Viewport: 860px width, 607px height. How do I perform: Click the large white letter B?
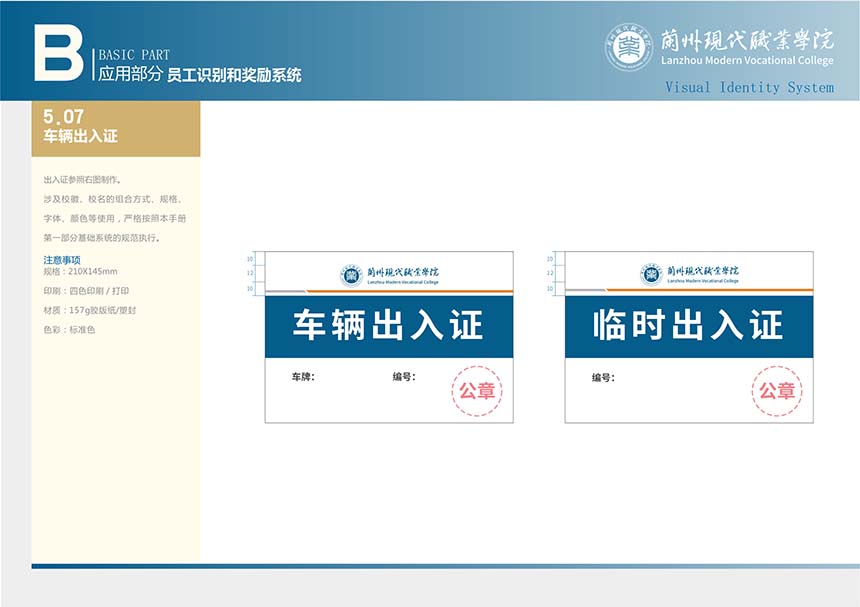58,52
